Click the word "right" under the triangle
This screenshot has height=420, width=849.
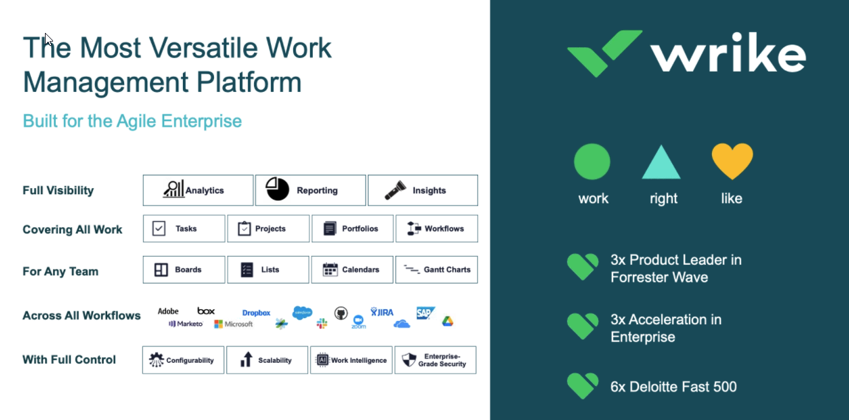[x=663, y=199]
